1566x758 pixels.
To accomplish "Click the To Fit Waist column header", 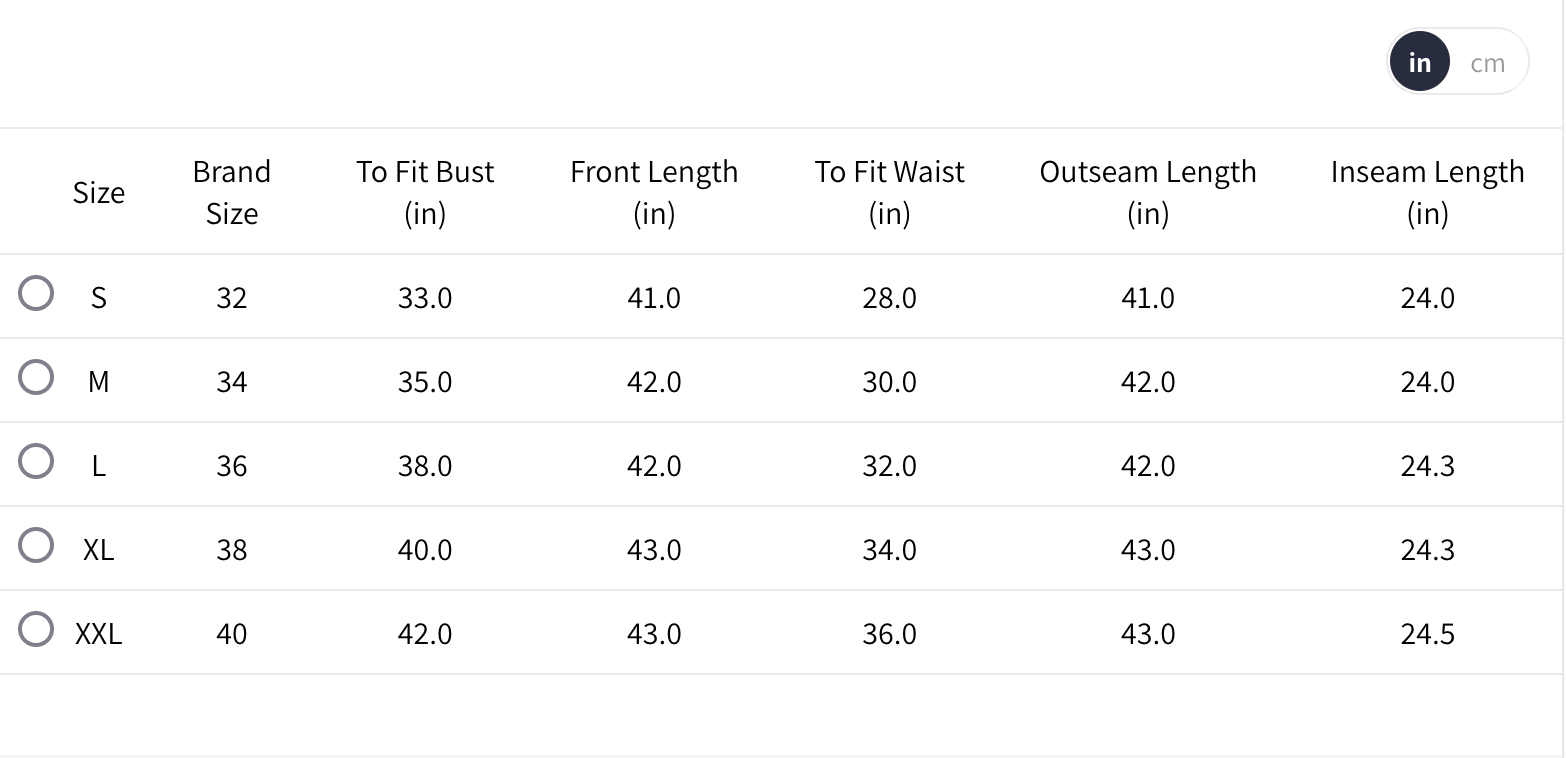I will click(889, 192).
